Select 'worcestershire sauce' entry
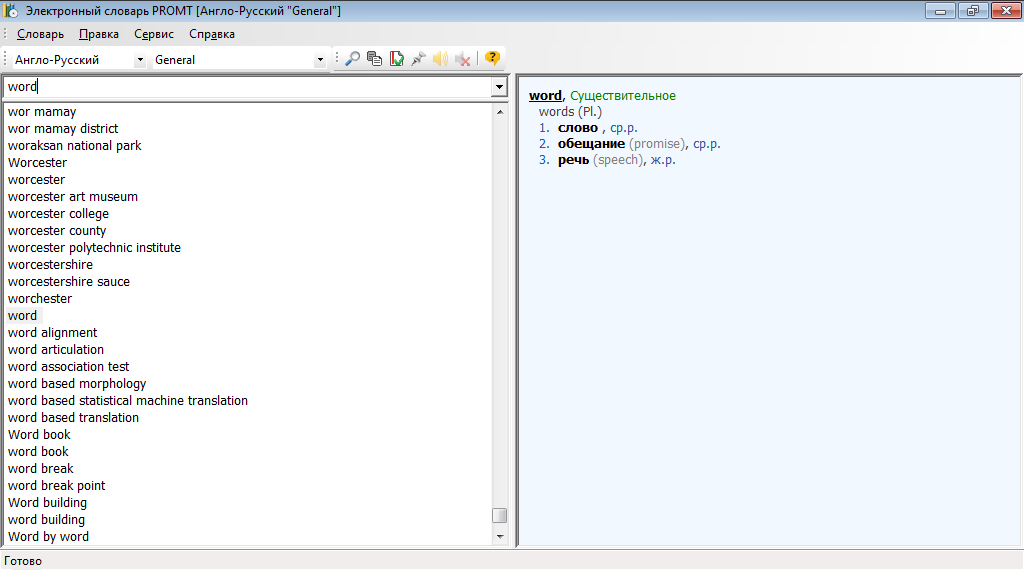This screenshot has height=570, width=1024. click(69, 281)
